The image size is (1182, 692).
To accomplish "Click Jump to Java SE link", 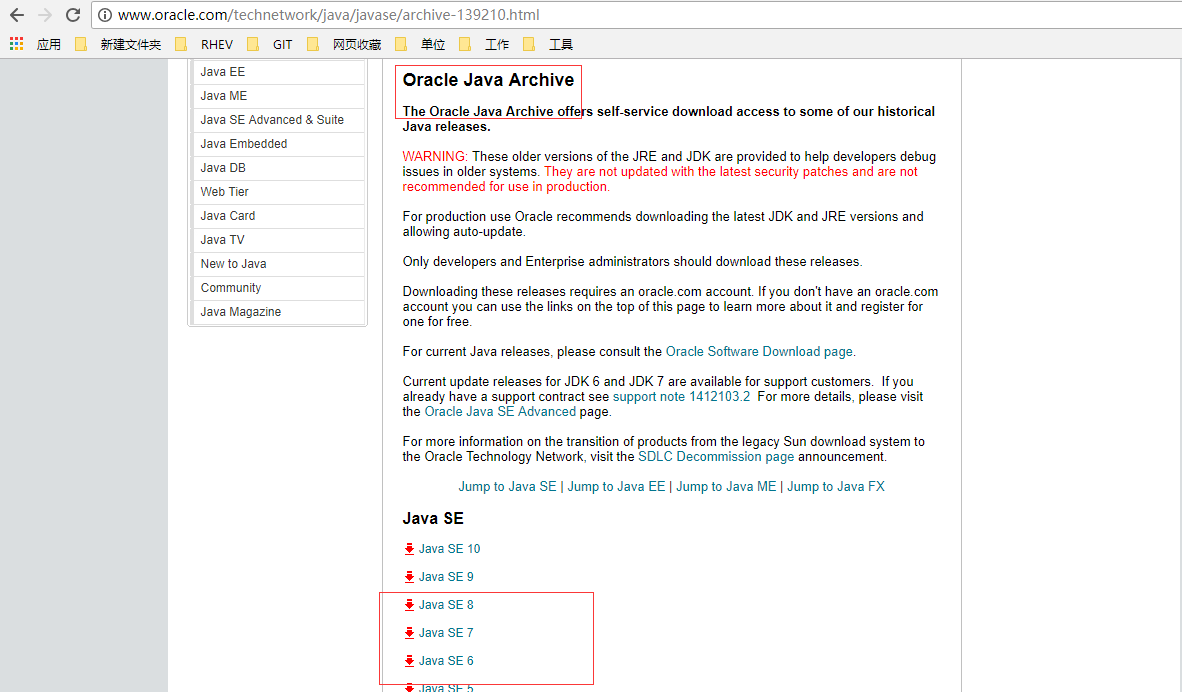I will click(x=507, y=487).
